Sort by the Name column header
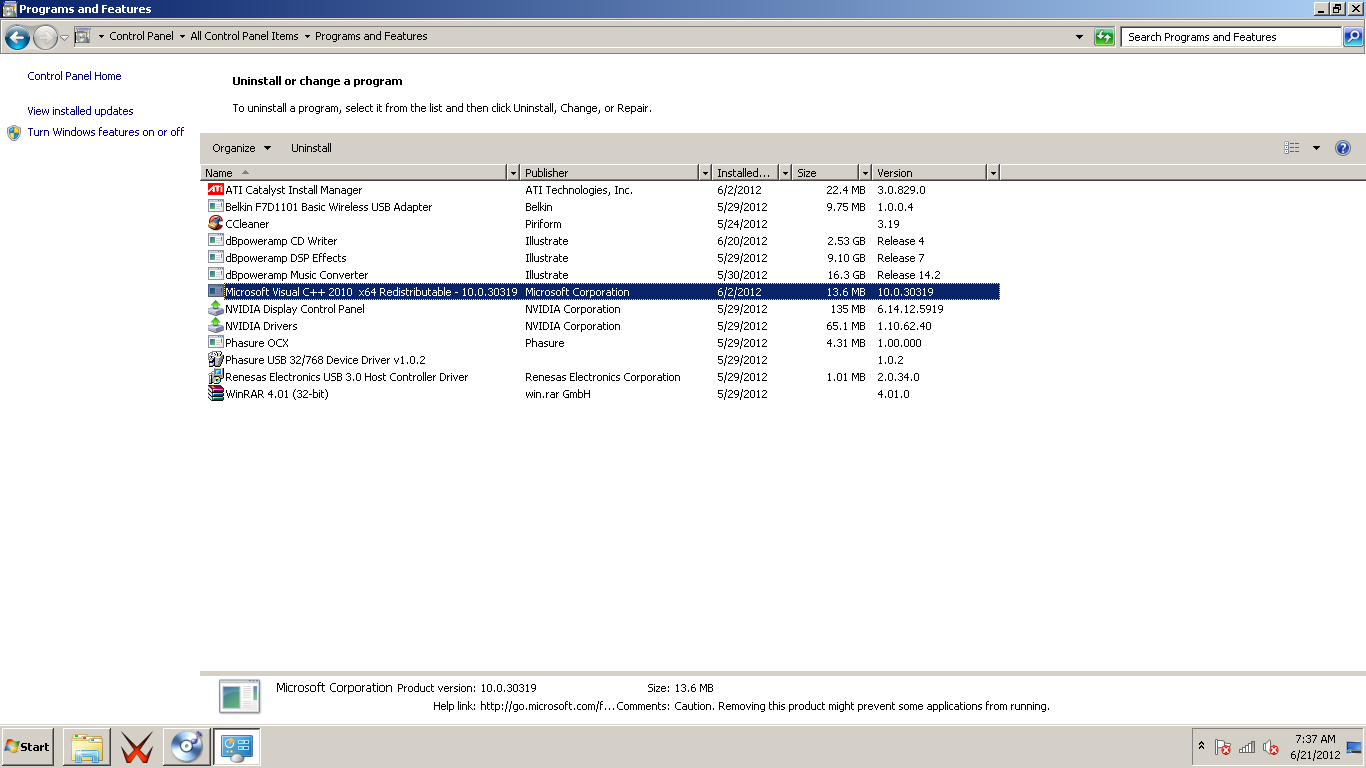 [x=354, y=173]
